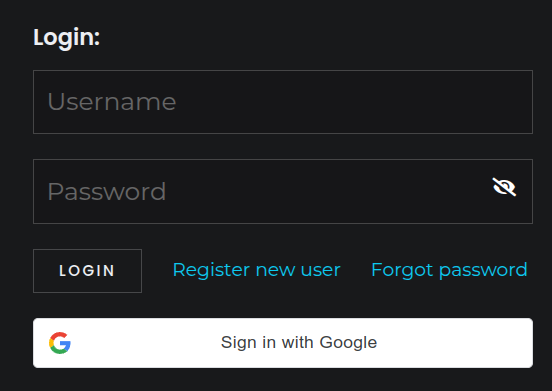Open the Register new user link

tap(256, 270)
